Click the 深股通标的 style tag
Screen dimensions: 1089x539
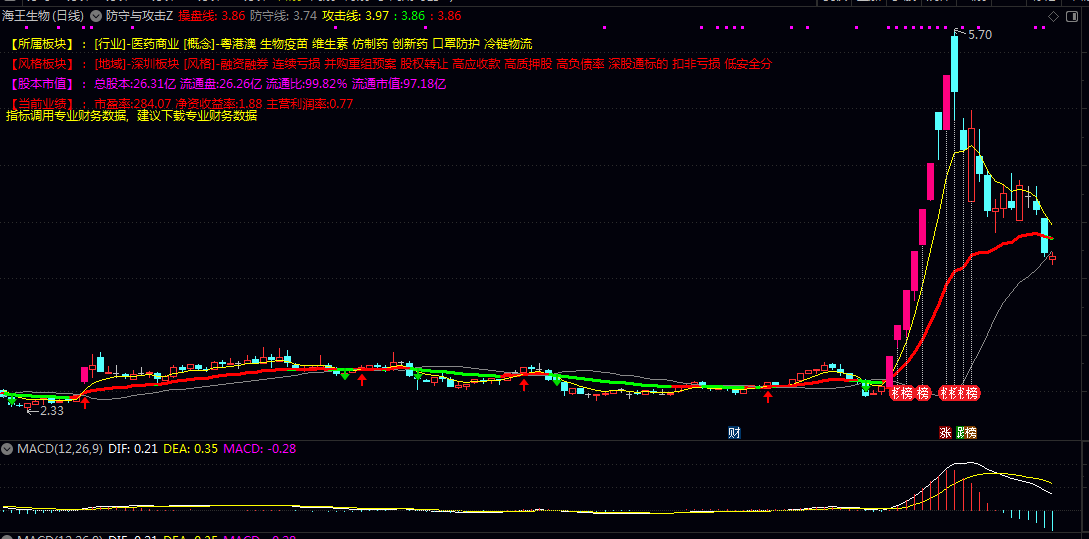(x=638, y=64)
